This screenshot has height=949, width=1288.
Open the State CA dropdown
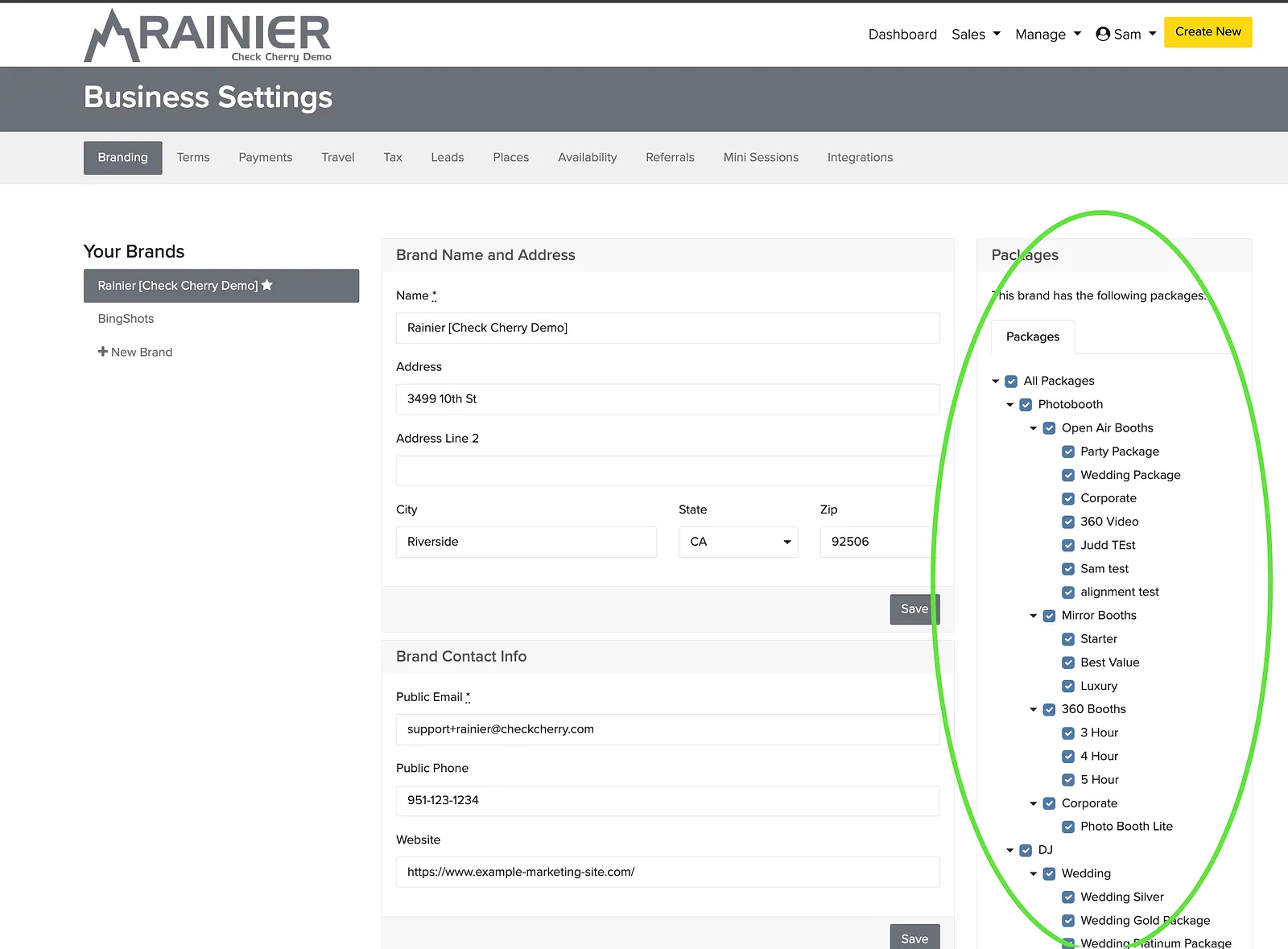[x=738, y=542]
